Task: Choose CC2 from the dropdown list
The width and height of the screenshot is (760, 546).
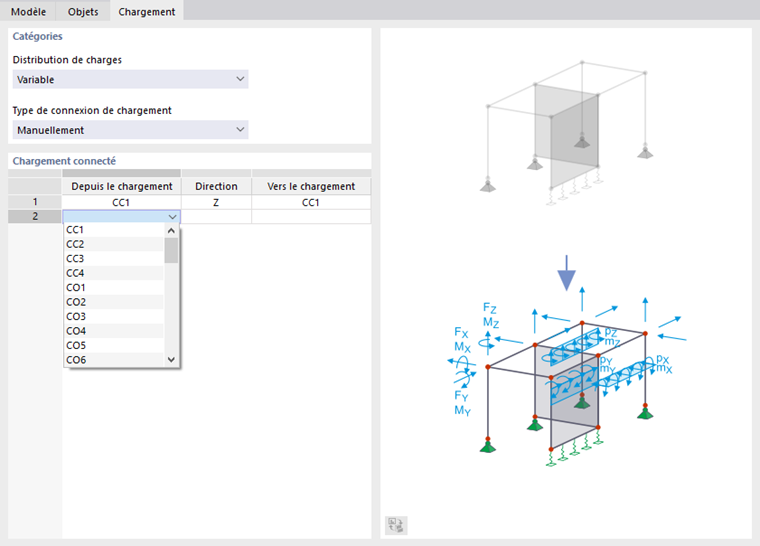Action: pyautogui.click(x=114, y=244)
